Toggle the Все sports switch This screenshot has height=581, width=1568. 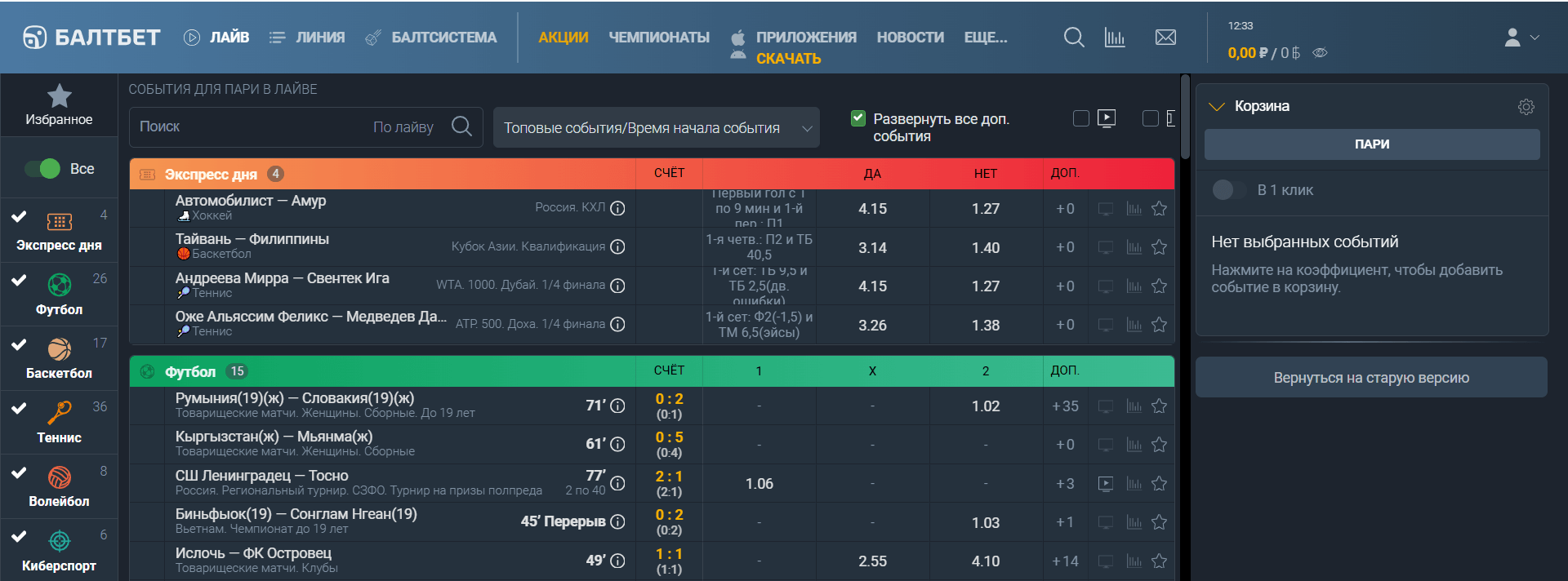(42, 169)
